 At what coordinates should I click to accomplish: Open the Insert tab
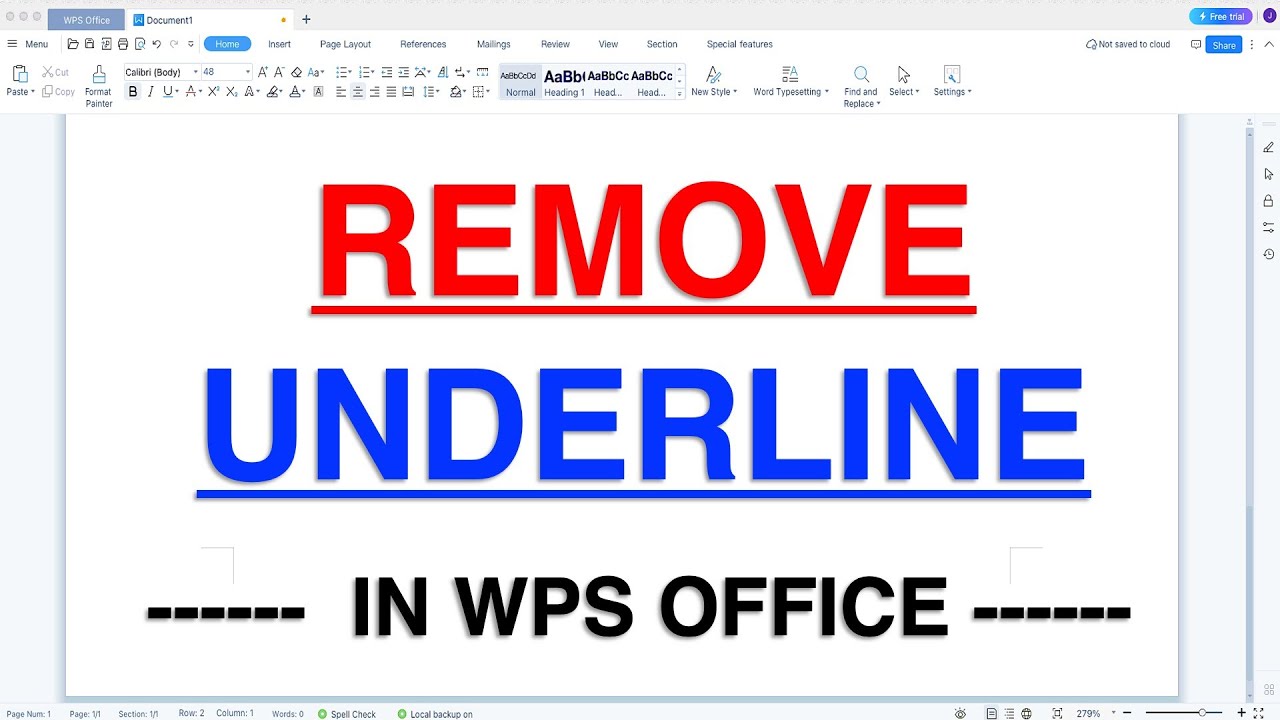point(279,44)
